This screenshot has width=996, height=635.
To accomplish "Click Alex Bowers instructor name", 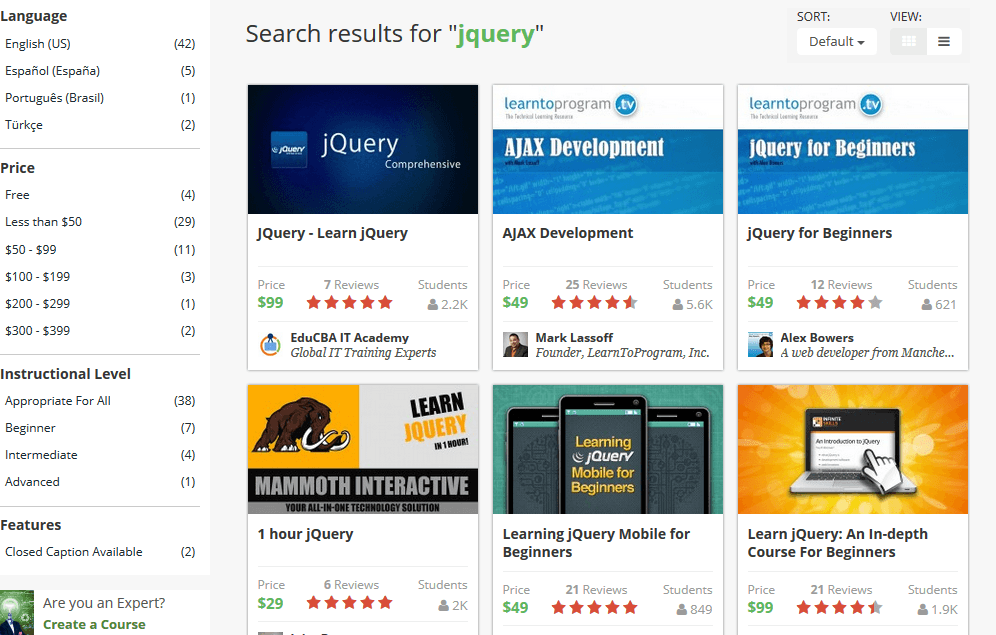I will (x=817, y=338).
